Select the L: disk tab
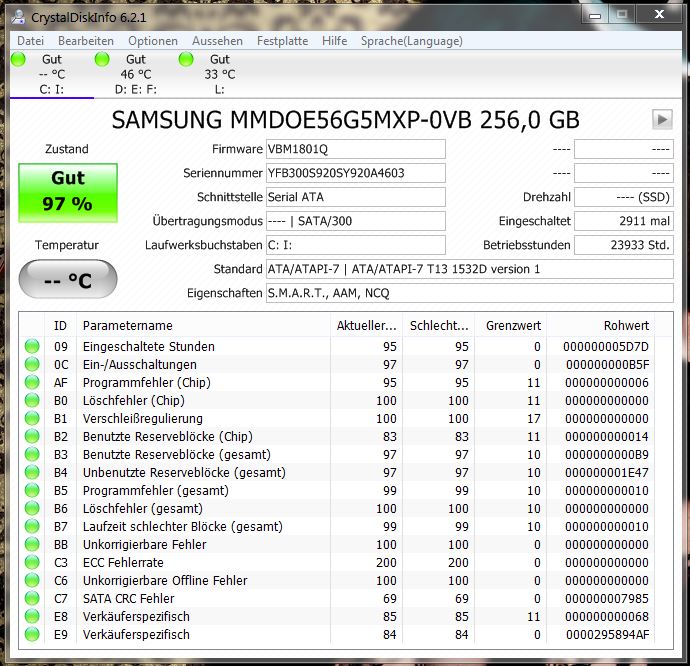The height and width of the screenshot is (666, 690). pyautogui.click(x=220, y=74)
